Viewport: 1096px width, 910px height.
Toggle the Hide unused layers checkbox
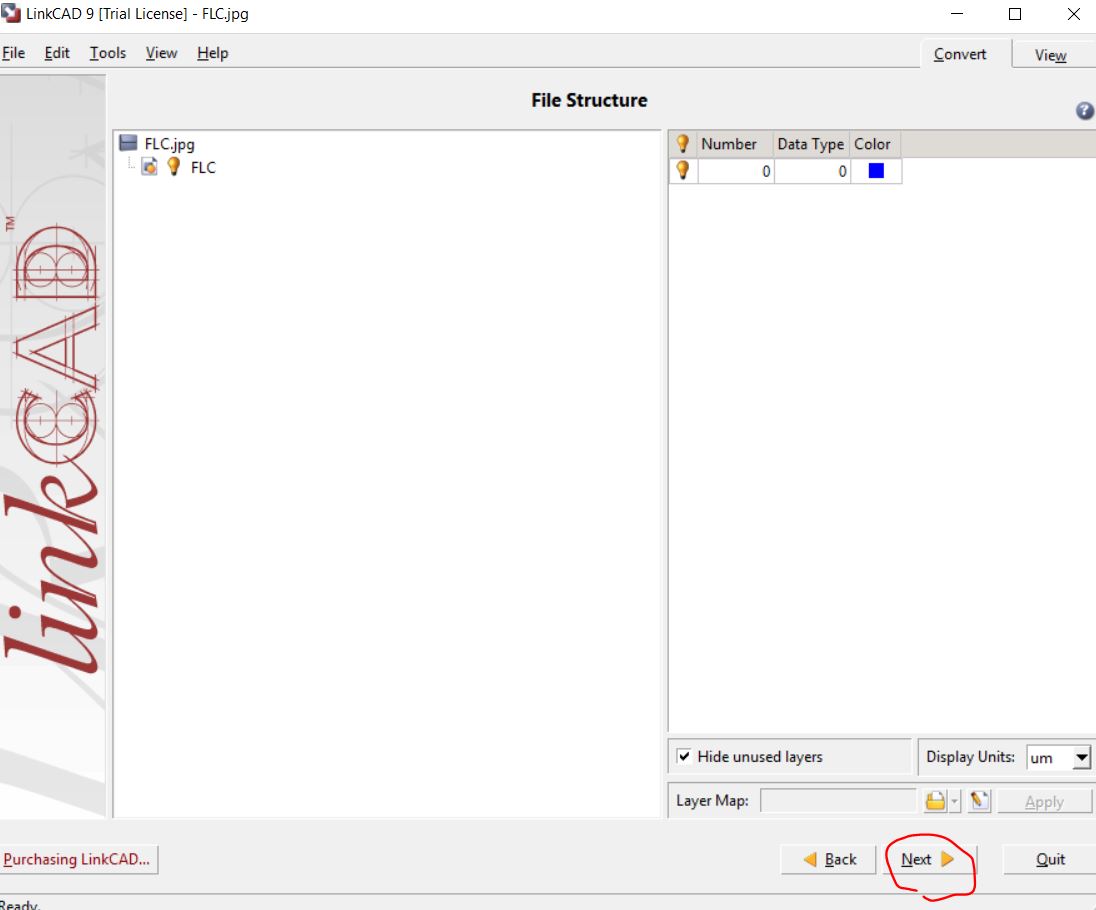684,757
